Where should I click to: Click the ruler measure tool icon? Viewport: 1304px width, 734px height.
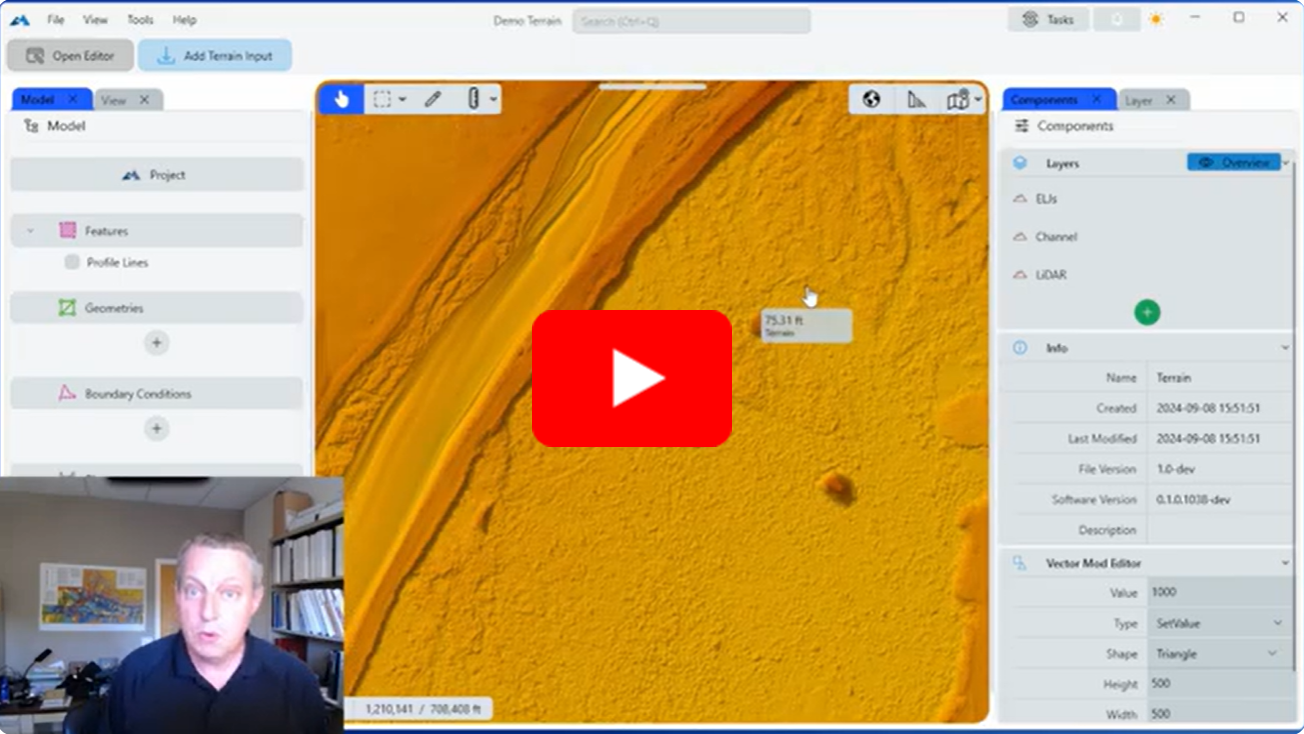point(916,99)
